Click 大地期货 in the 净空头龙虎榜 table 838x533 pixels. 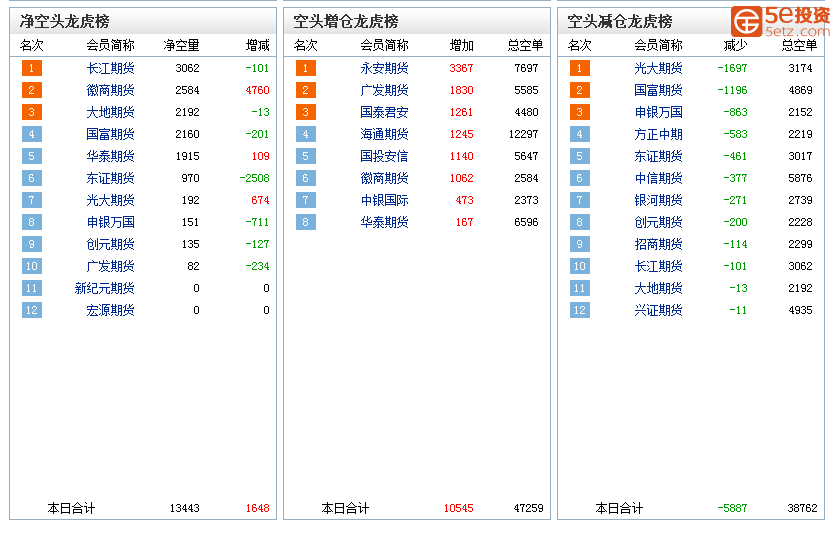pos(110,112)
